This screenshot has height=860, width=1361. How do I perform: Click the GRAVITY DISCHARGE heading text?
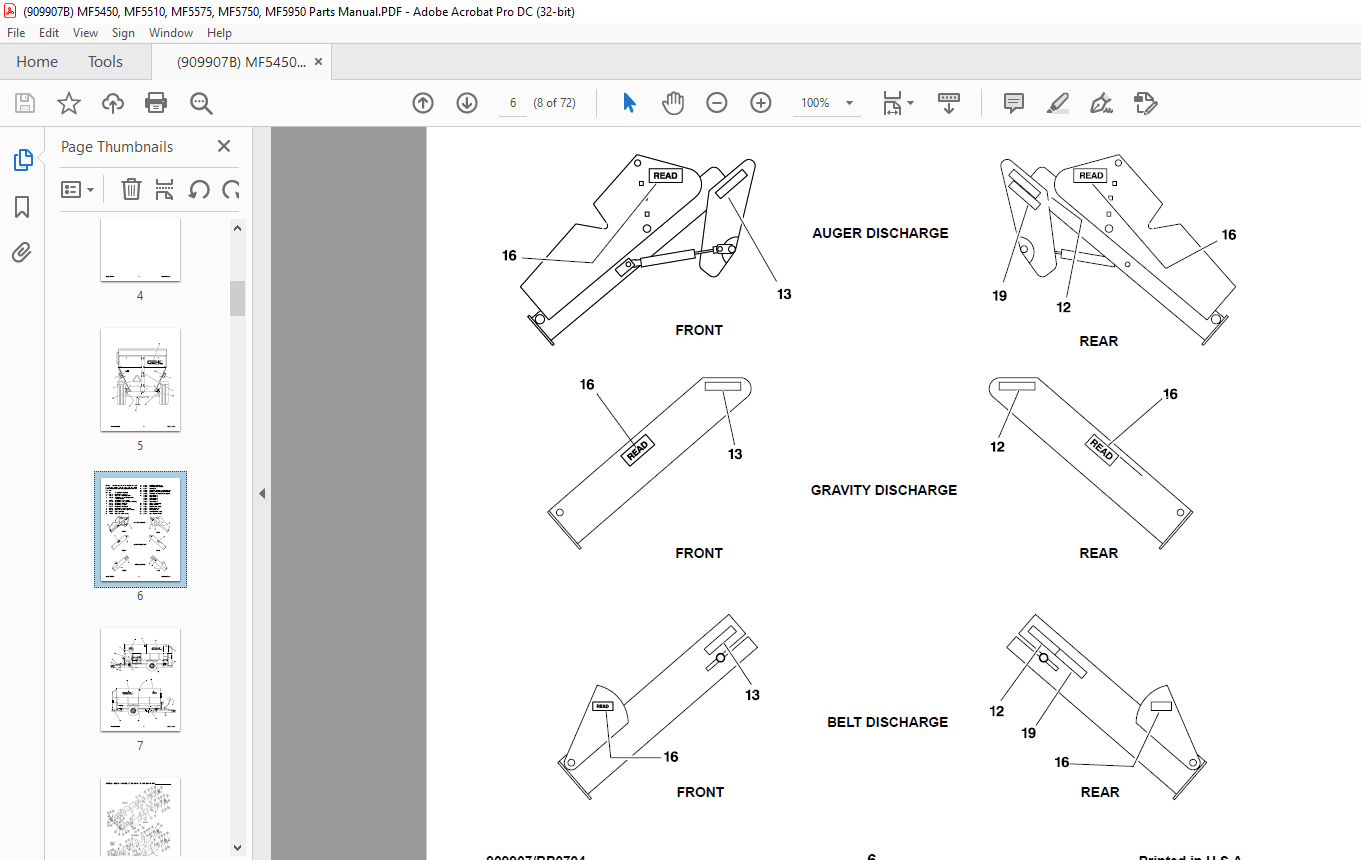click(884, 490)
